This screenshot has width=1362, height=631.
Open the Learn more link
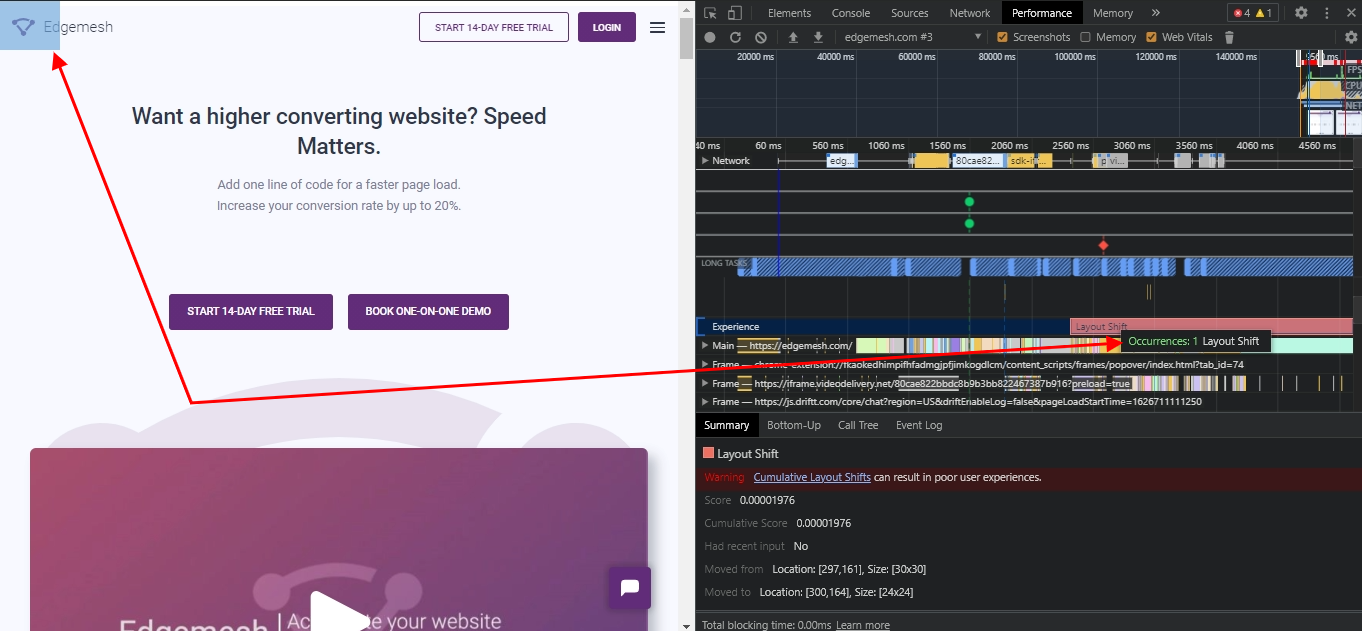tap(863, 625)
